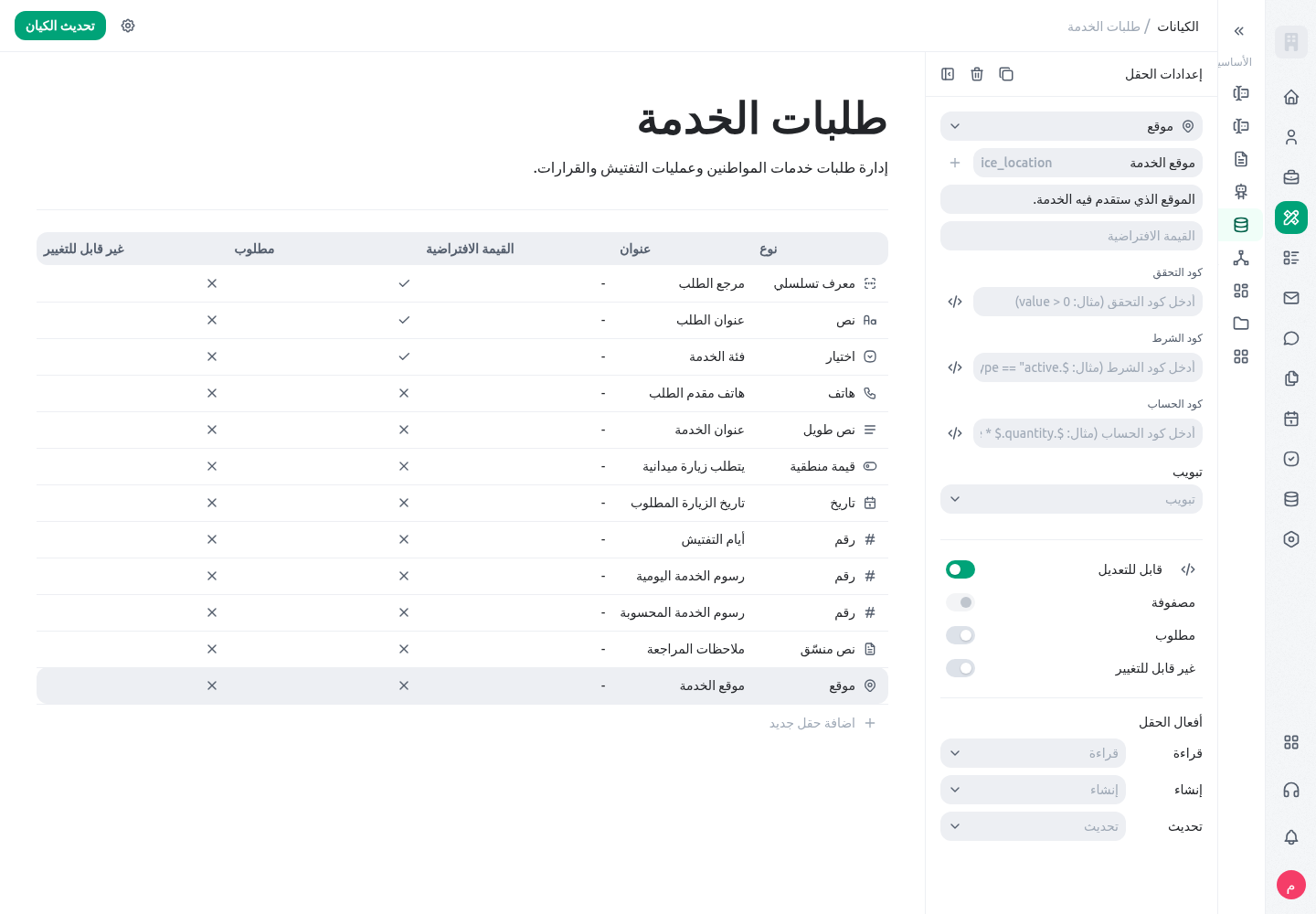1316x914 pixels.
Task: Collapse sidebar with double chevron icon
Action: pyautogui.click(x=1239, y=31)
